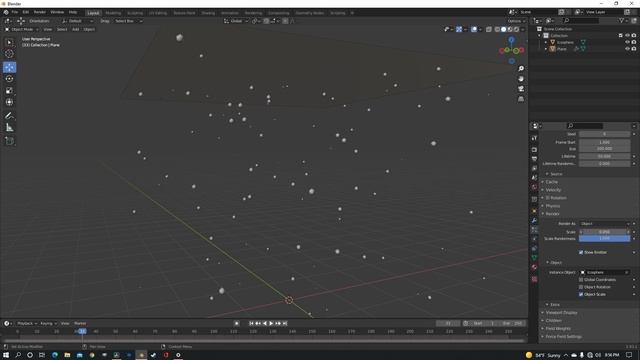Adjust the particle Scale slider
This screenshot has height=360, width=640.
pos(604,232)
